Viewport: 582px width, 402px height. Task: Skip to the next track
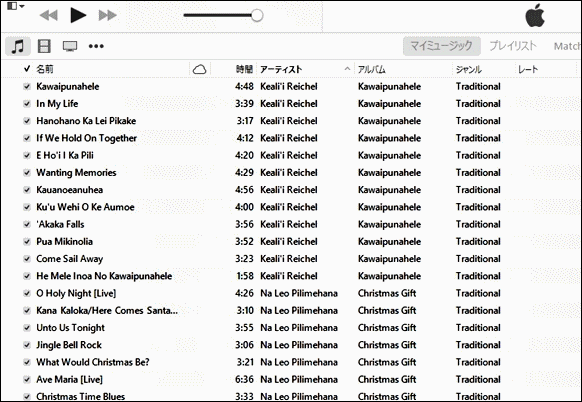coord(108,15)
